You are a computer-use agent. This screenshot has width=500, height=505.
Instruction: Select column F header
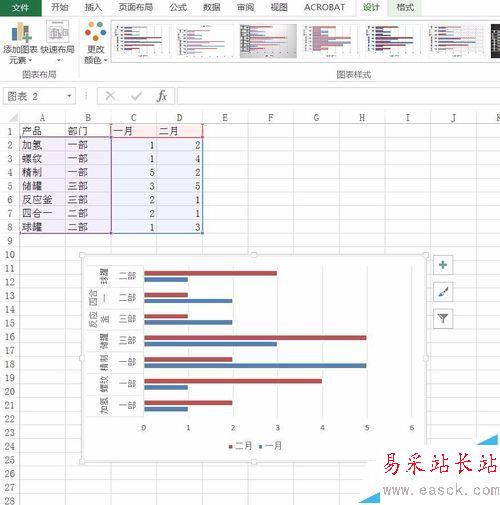click(x=270, y=118)
